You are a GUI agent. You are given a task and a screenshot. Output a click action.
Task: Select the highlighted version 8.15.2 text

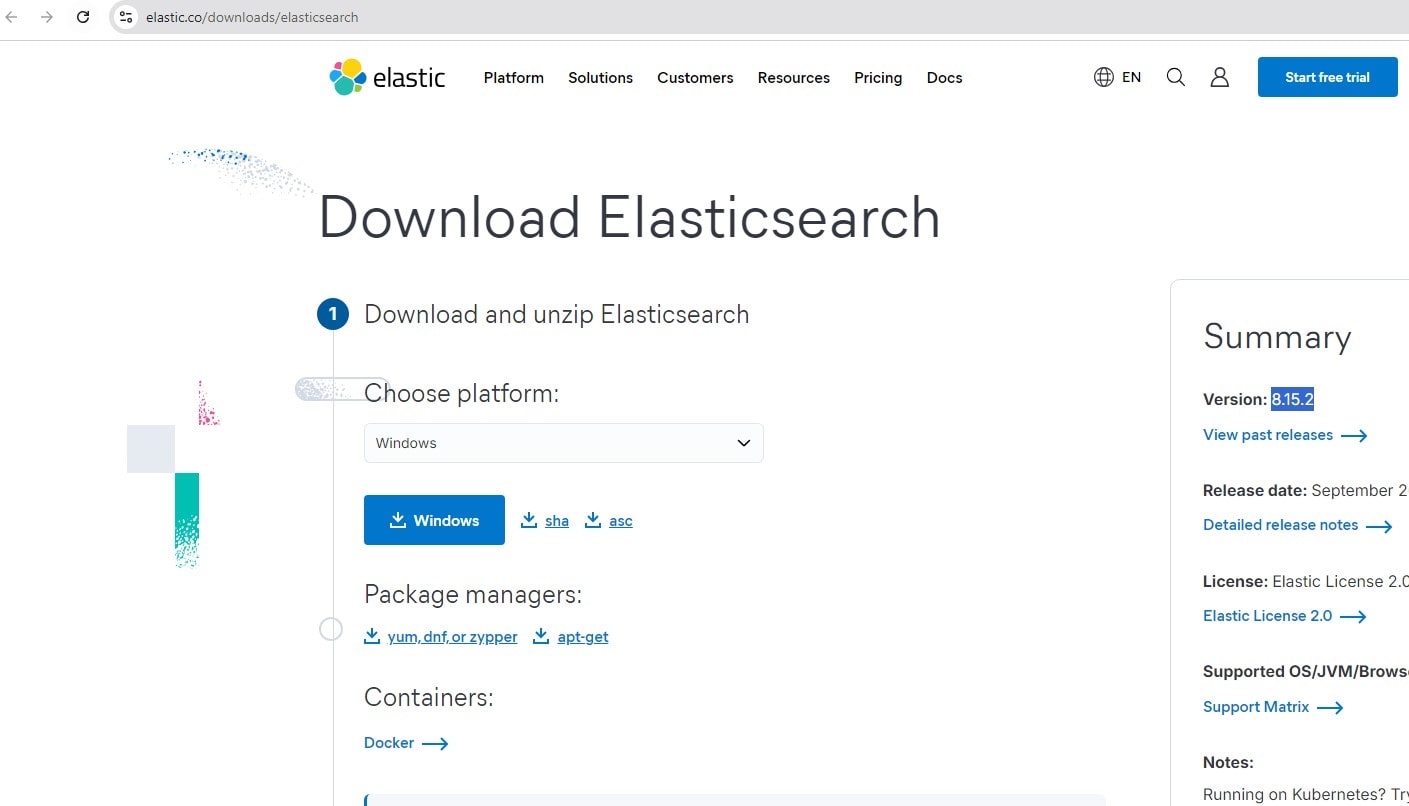[x=1292, y=399]
